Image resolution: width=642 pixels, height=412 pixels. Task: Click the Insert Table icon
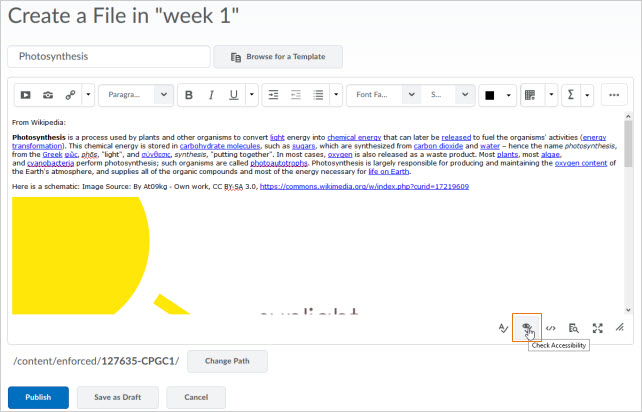point(529,95)
